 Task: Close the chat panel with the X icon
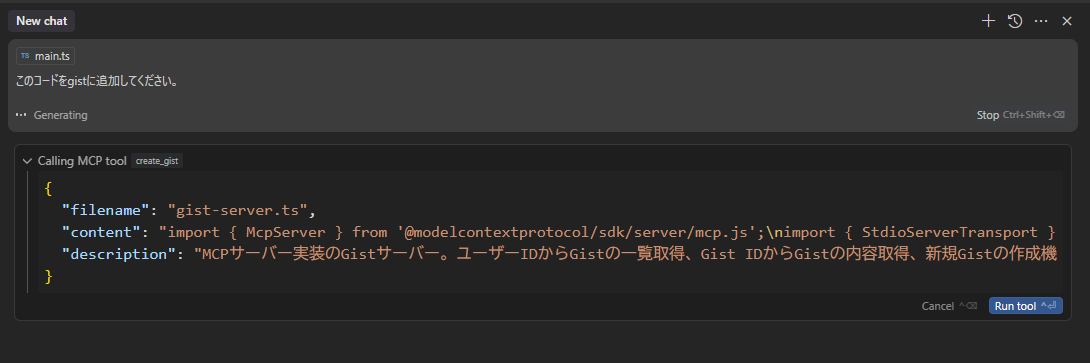pyautogui.click(x=1067, y=21)
